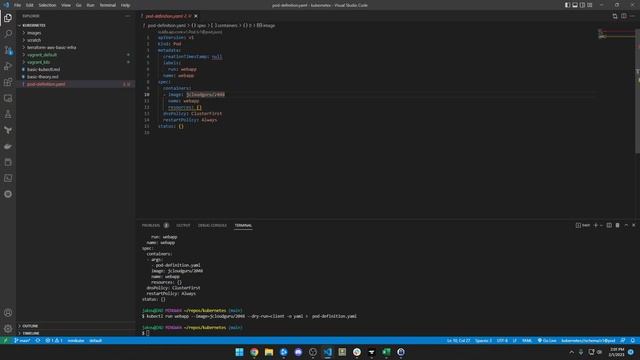Click the Windows Start button
Image resolution: width=640 pixels, height=360 pixels.
(240, 352)
